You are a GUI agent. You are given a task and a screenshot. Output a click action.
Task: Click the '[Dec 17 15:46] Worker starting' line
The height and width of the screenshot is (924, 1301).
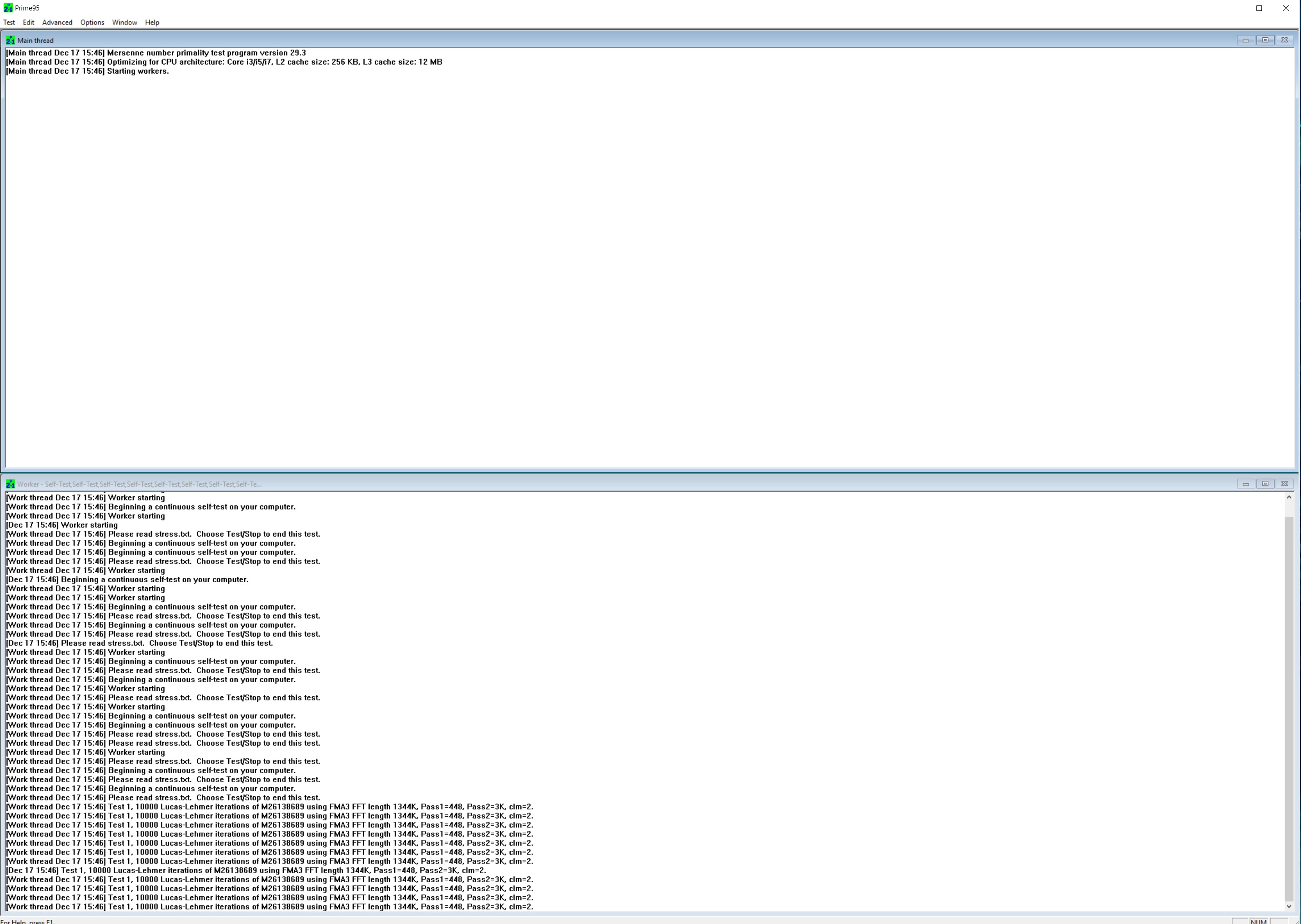(62, 525)
